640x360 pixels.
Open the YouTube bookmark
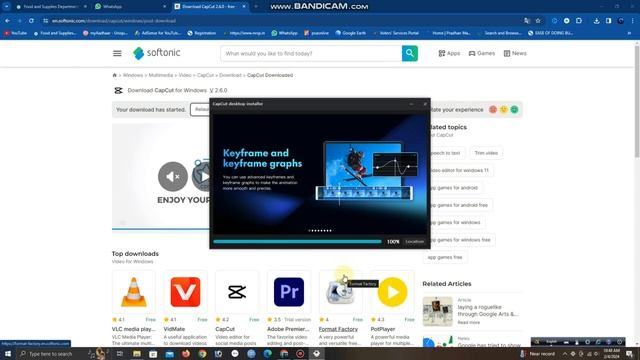point(15,33)
